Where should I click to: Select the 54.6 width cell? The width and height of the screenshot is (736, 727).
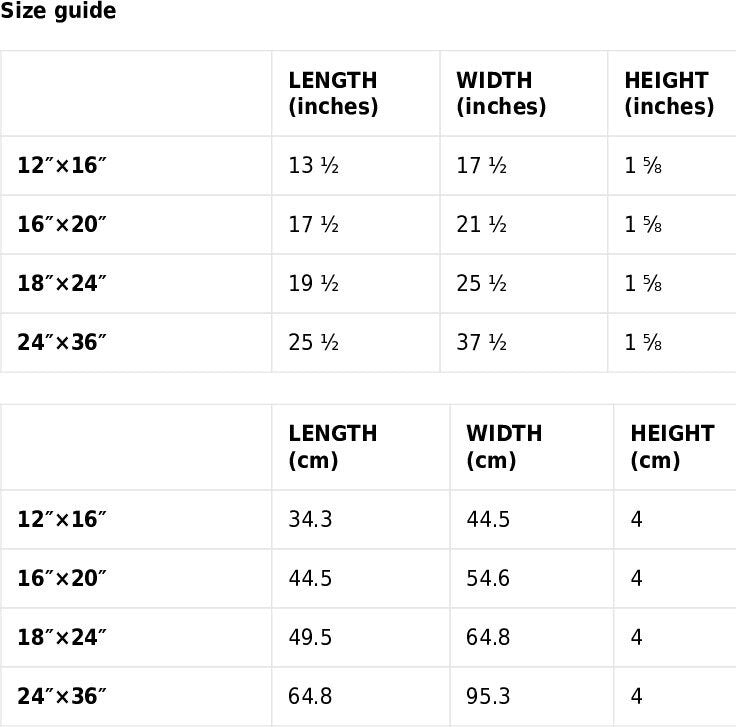point(488,579)
